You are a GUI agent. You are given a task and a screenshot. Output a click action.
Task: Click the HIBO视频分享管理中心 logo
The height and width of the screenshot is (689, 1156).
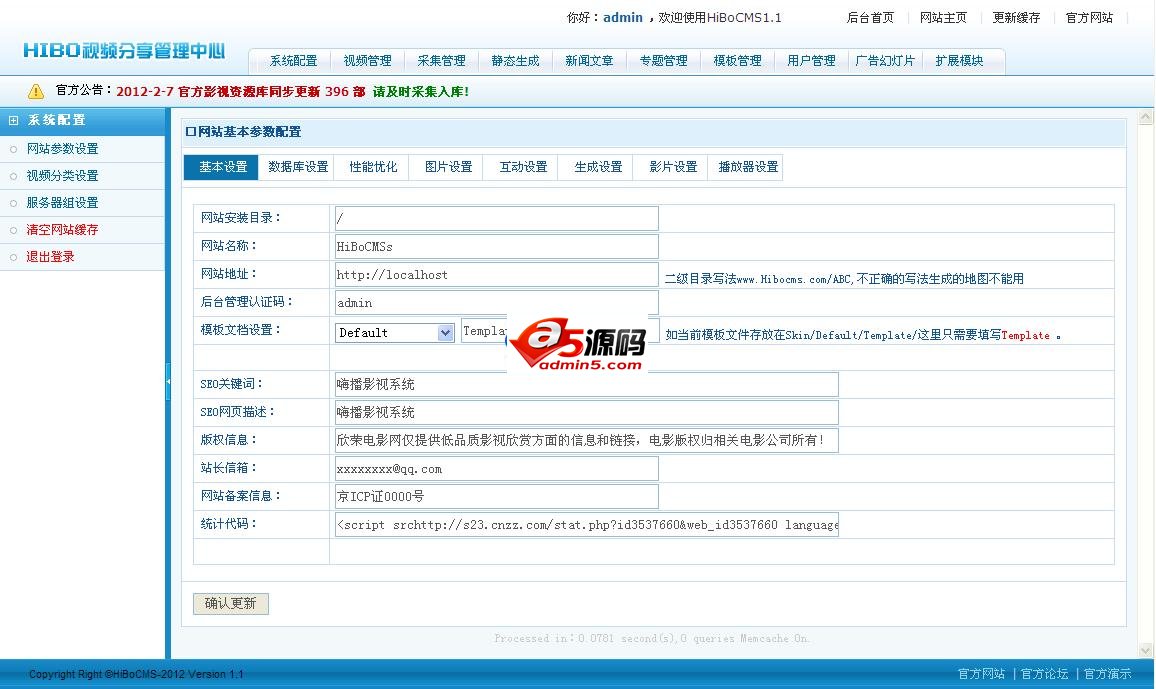124,51
